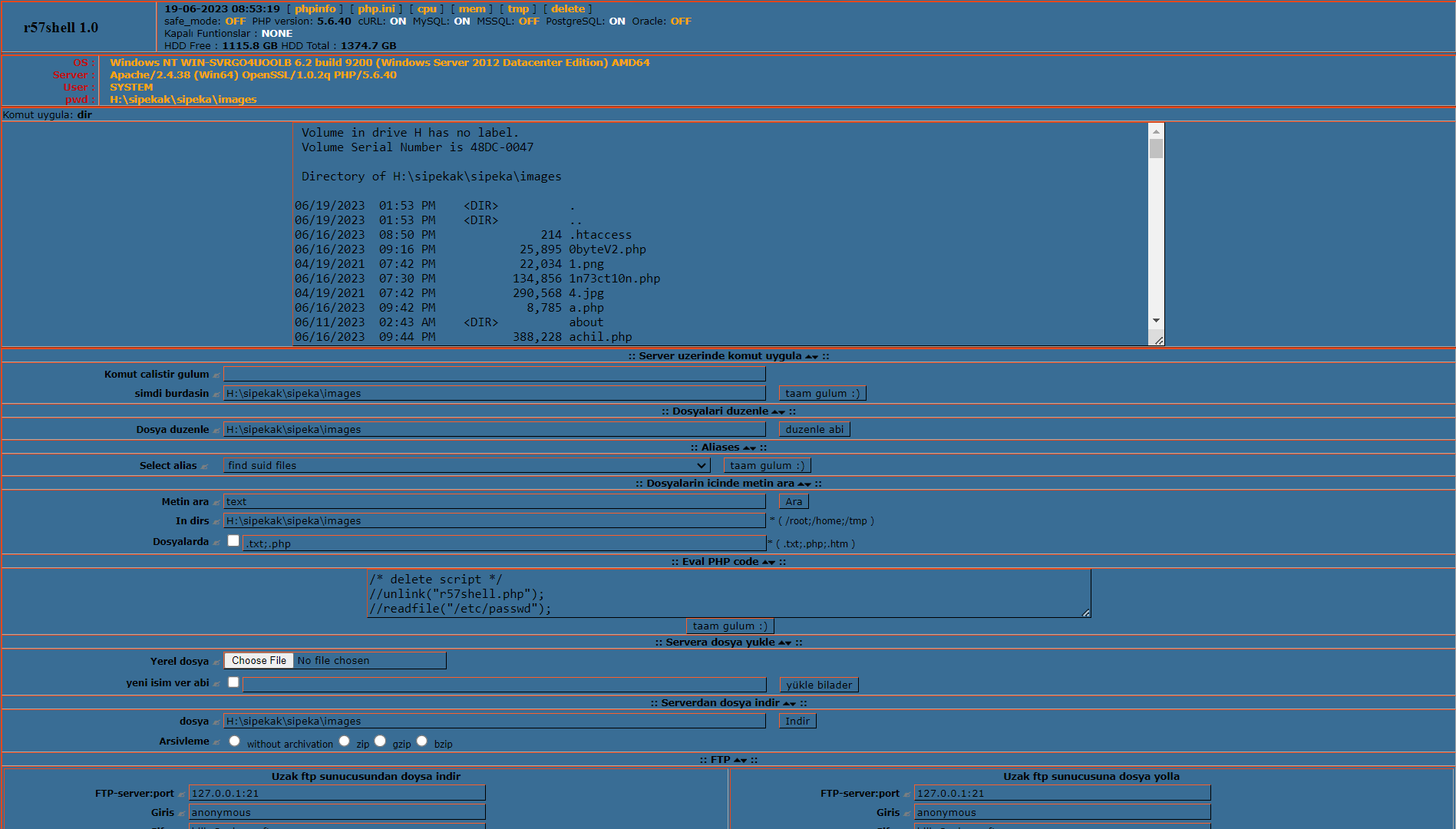Click up arrow in Eval PHP code header
1456x829 pixels.
coord(765,562)
